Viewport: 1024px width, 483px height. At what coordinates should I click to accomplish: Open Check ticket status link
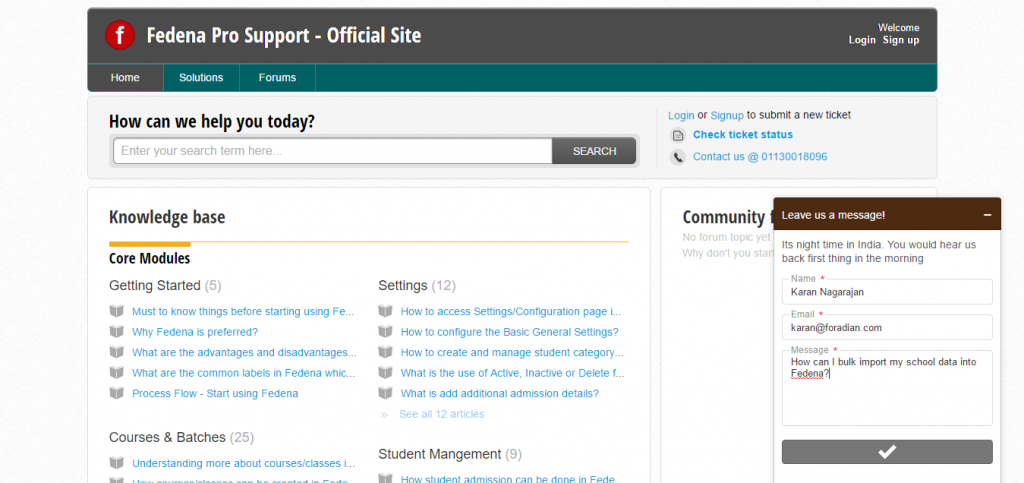743,134
